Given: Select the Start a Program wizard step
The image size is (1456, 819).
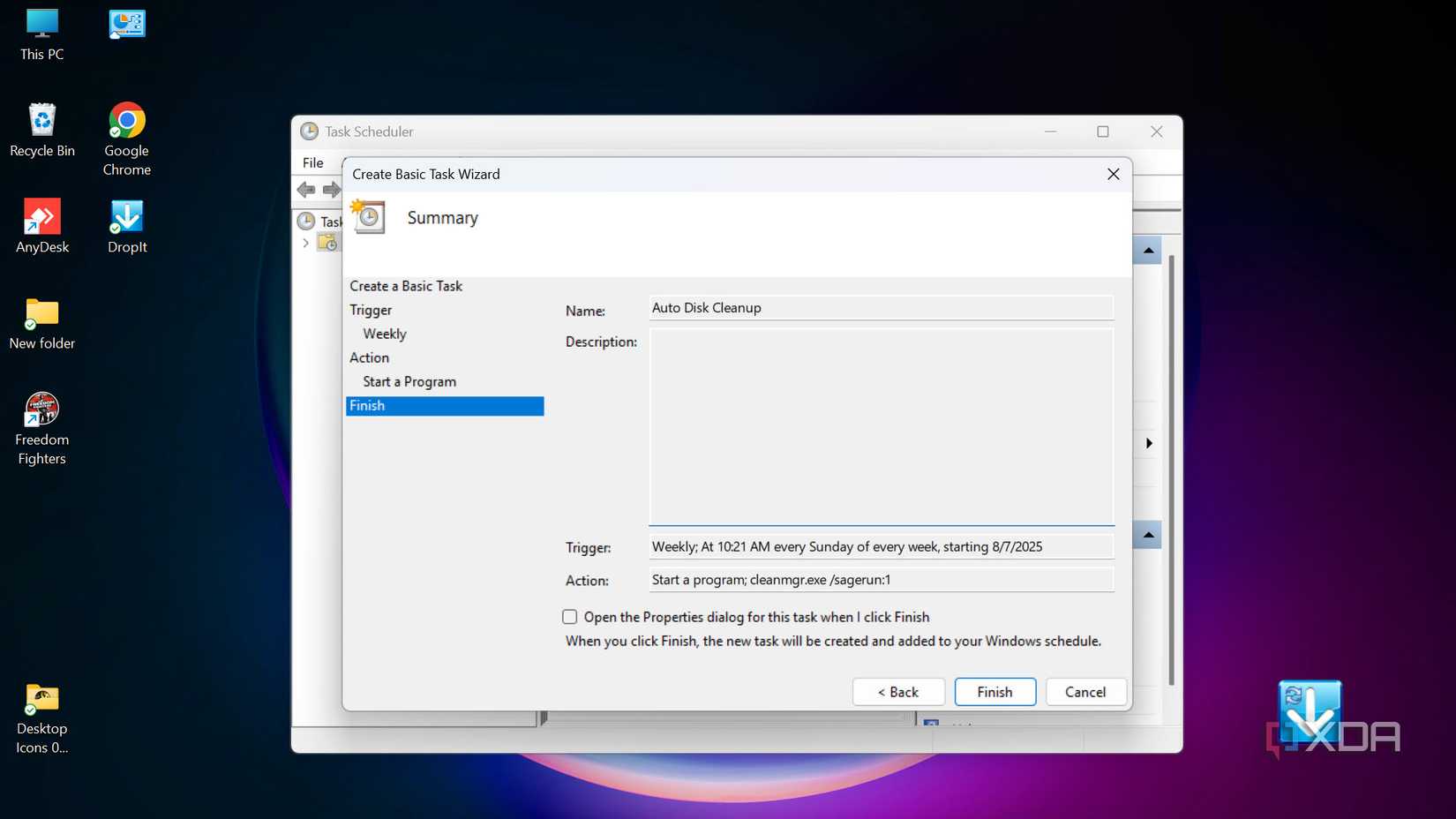Looking at the screenshot, I should [x=409, y=381].
